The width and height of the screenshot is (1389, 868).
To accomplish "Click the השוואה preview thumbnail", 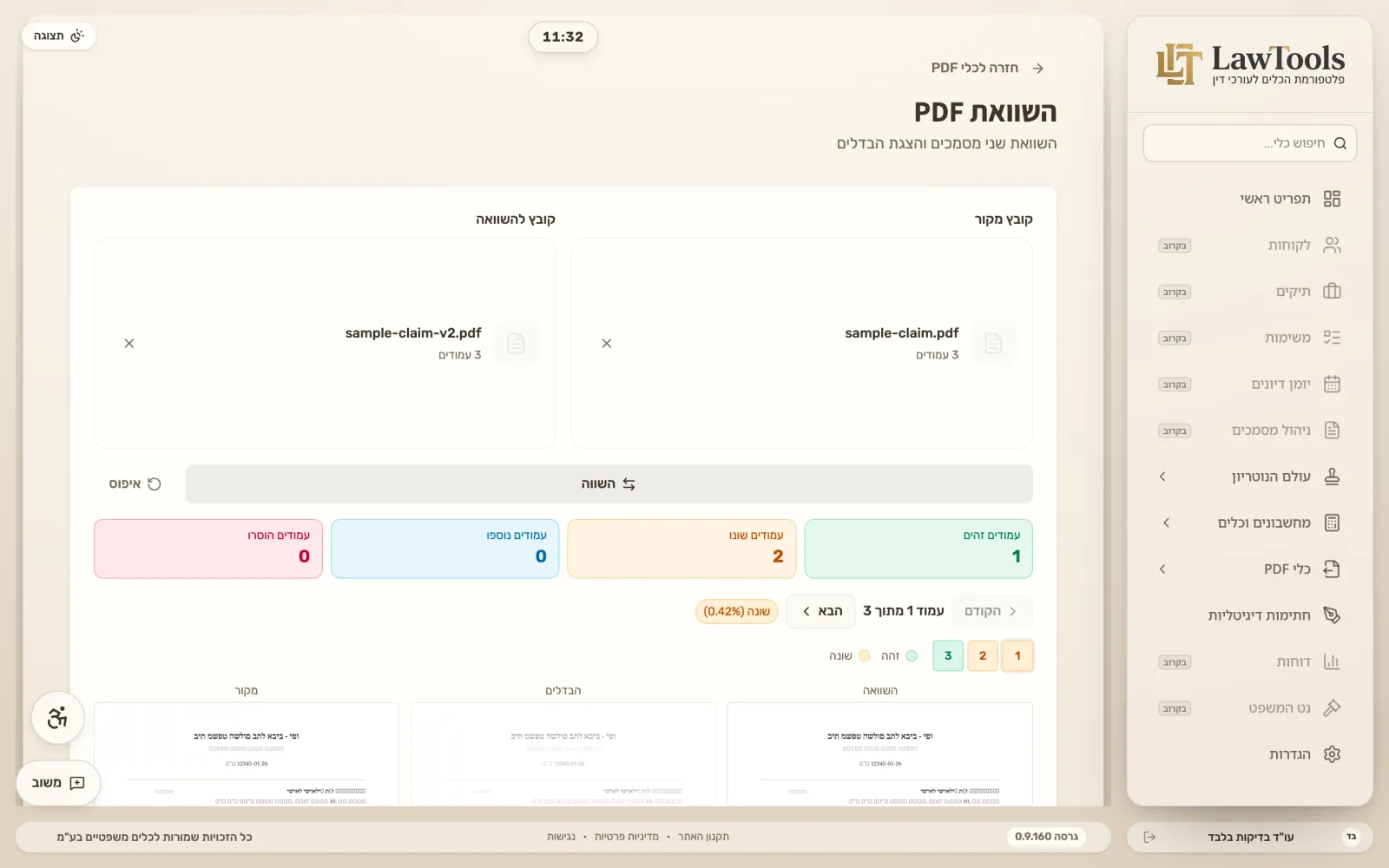I will click(x=879, y=754).
